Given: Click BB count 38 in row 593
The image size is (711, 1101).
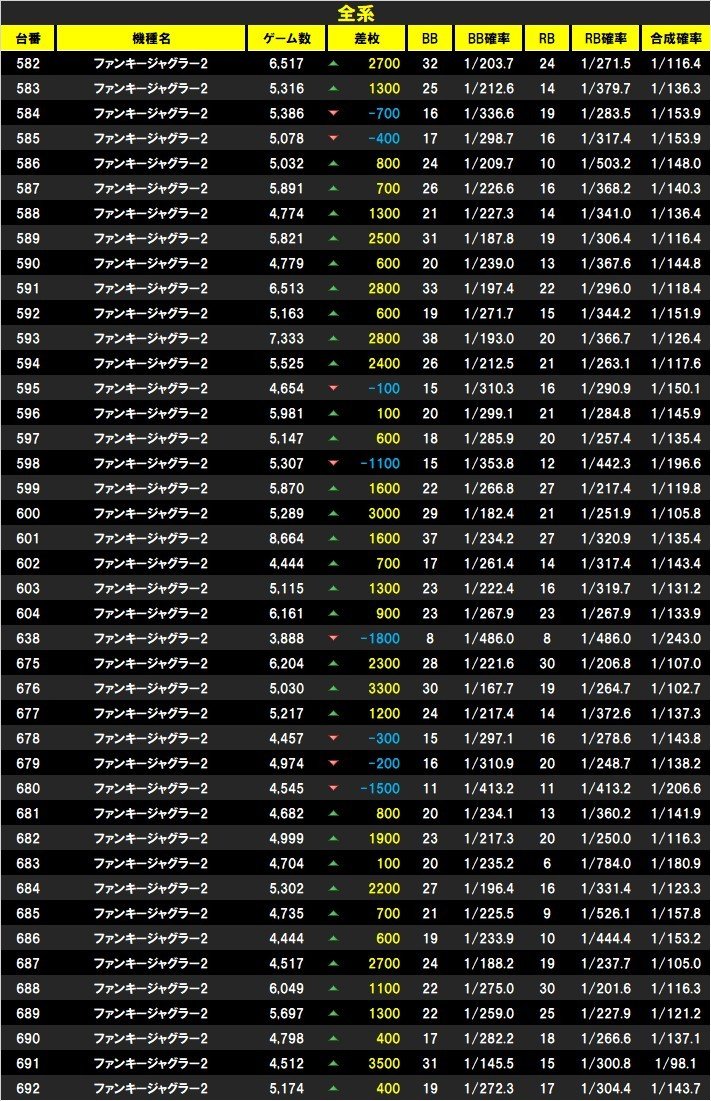Looking at the screenshot, I should 430,338.
